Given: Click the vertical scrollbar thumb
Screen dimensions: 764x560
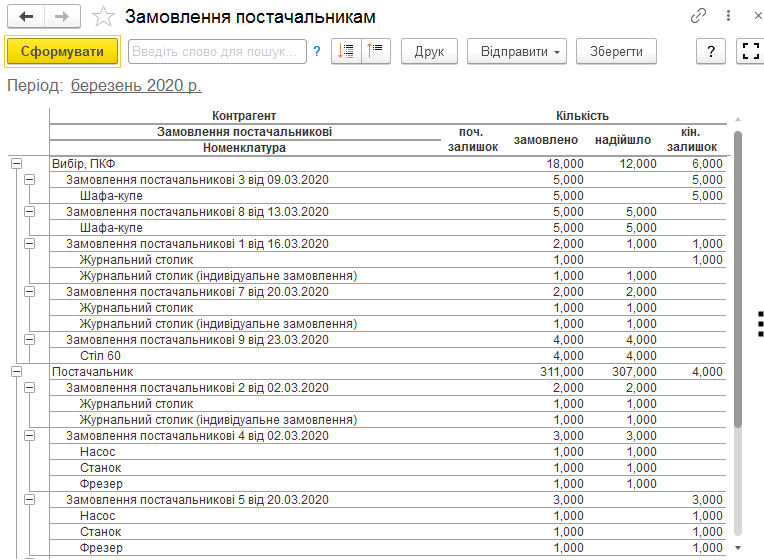Looking at the screenshot, I should click(x=738, y=280).
